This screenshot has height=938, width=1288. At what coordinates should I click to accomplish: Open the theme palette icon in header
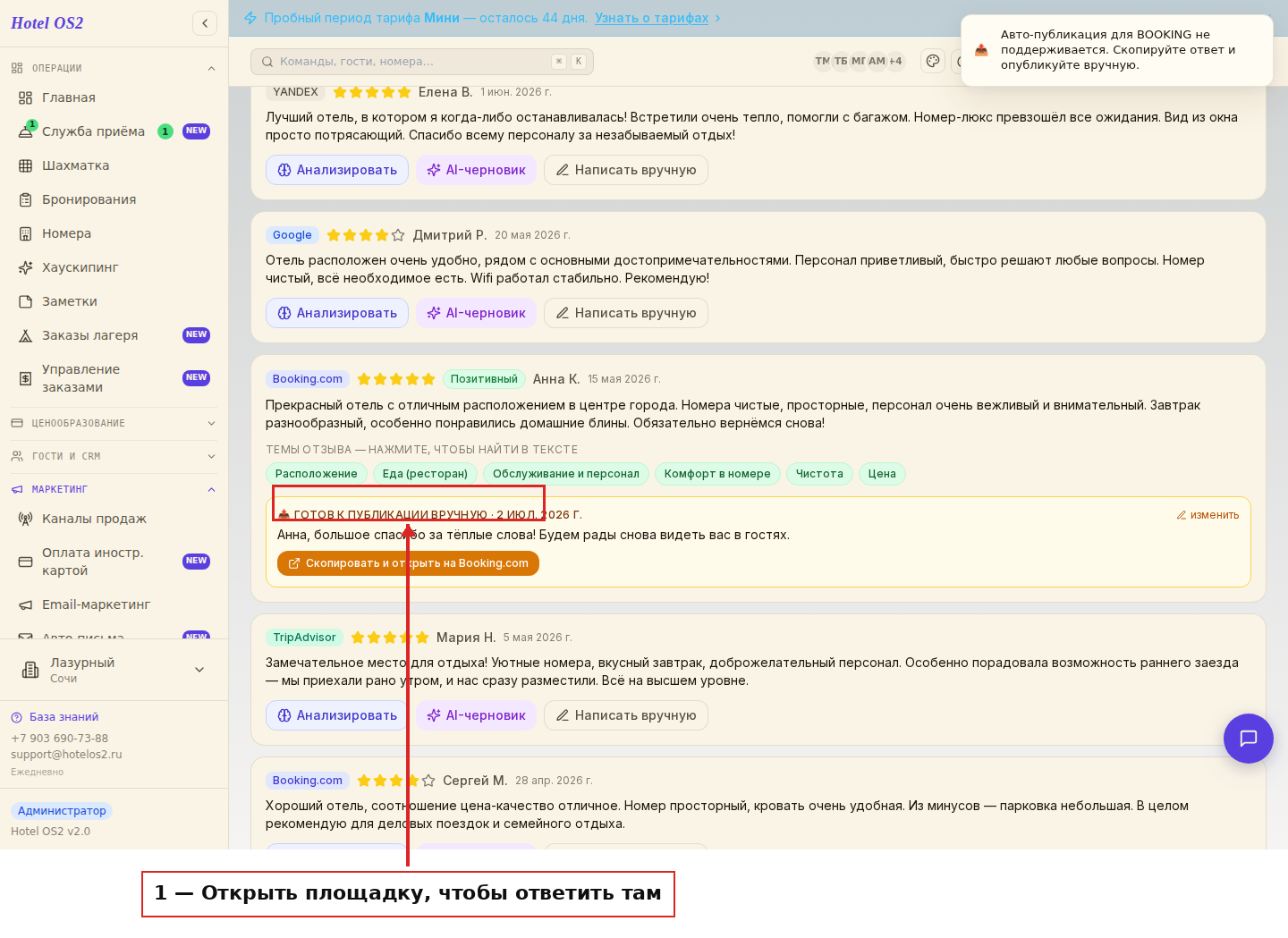tap(933, 61)
